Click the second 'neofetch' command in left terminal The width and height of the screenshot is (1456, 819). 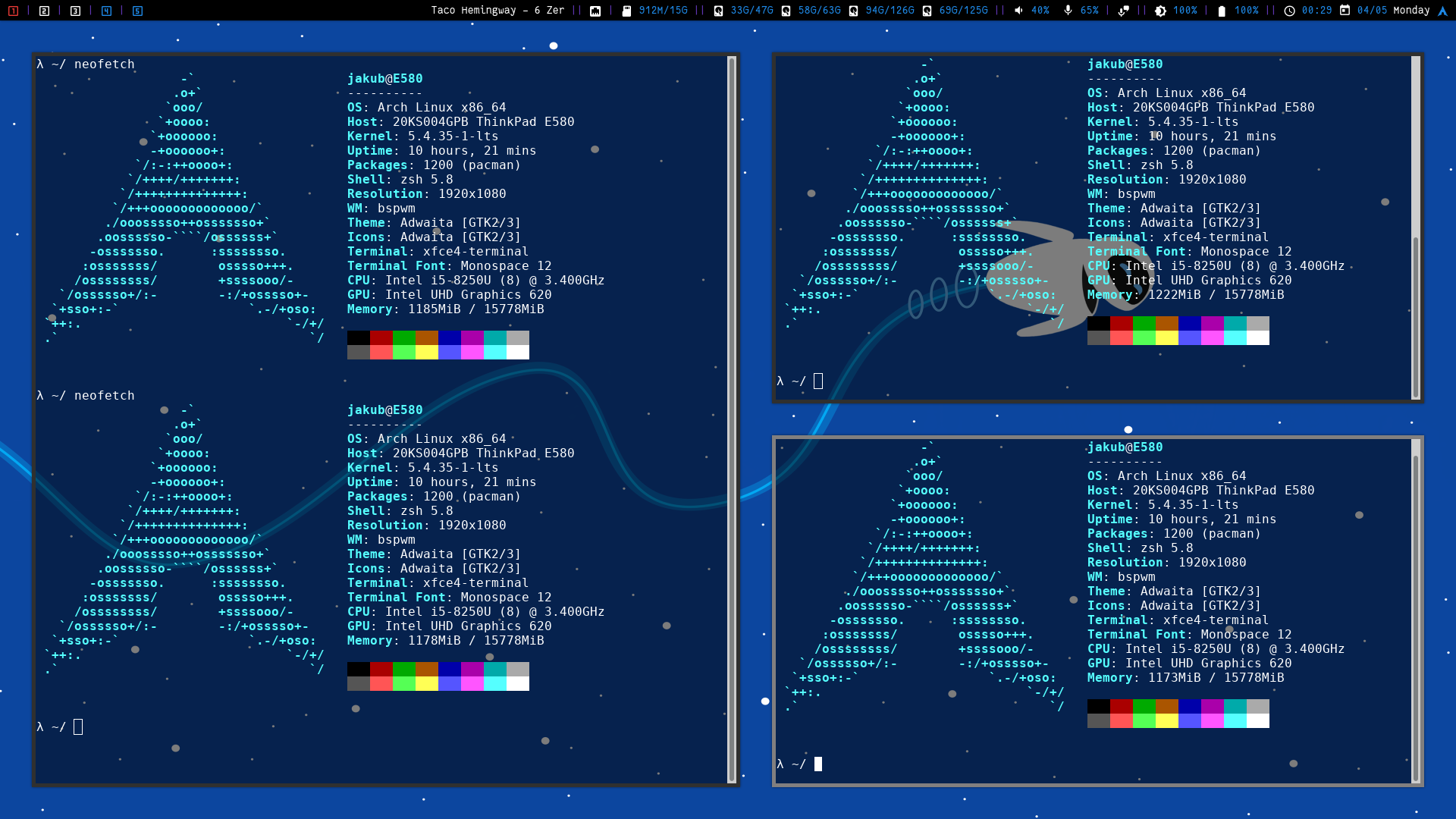[x=105, y=396]
